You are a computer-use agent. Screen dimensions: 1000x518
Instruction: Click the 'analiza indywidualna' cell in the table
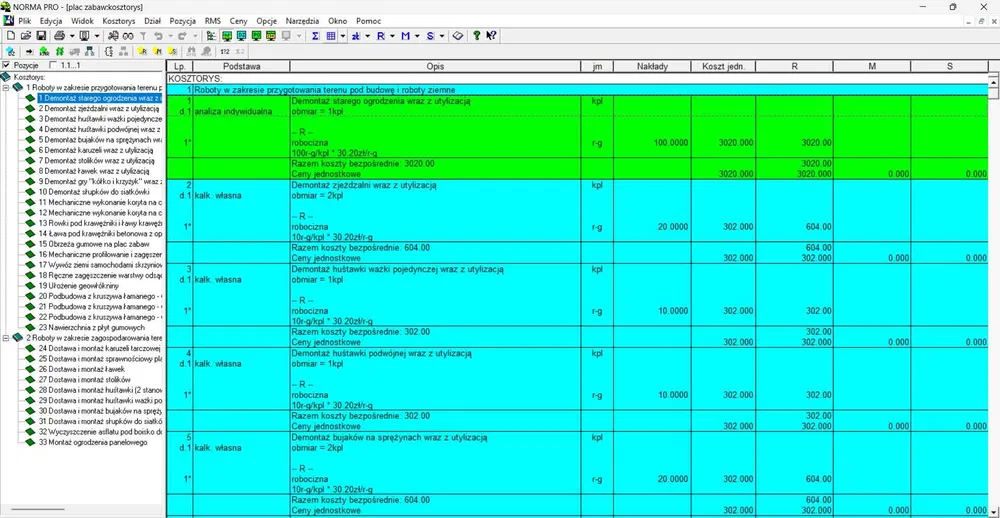pos(233,112)
